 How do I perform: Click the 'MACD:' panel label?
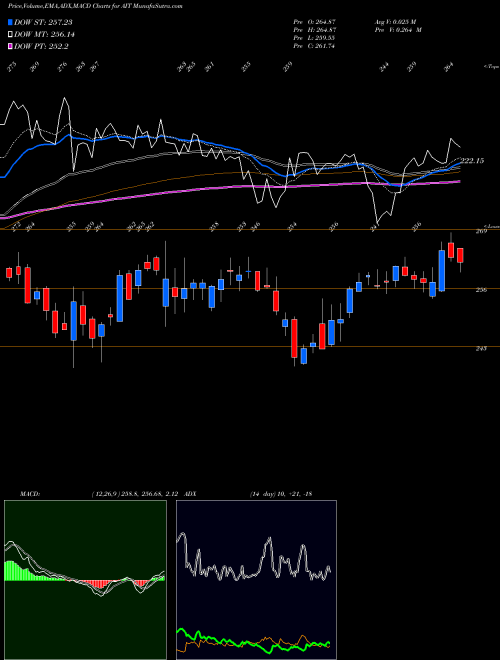pos(30,494)
